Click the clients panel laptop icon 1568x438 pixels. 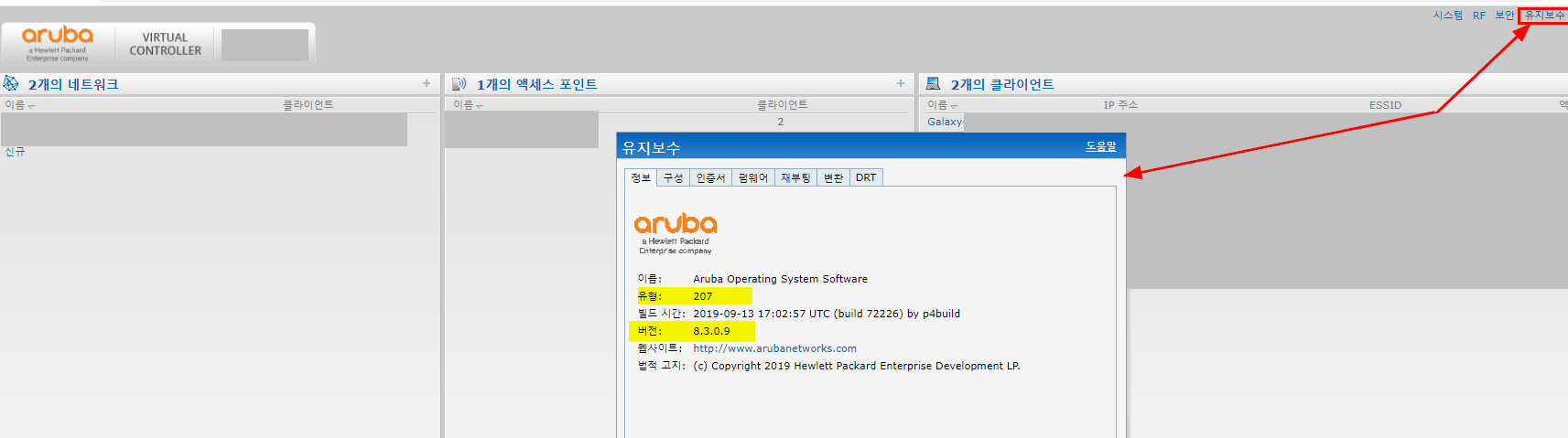933,83
